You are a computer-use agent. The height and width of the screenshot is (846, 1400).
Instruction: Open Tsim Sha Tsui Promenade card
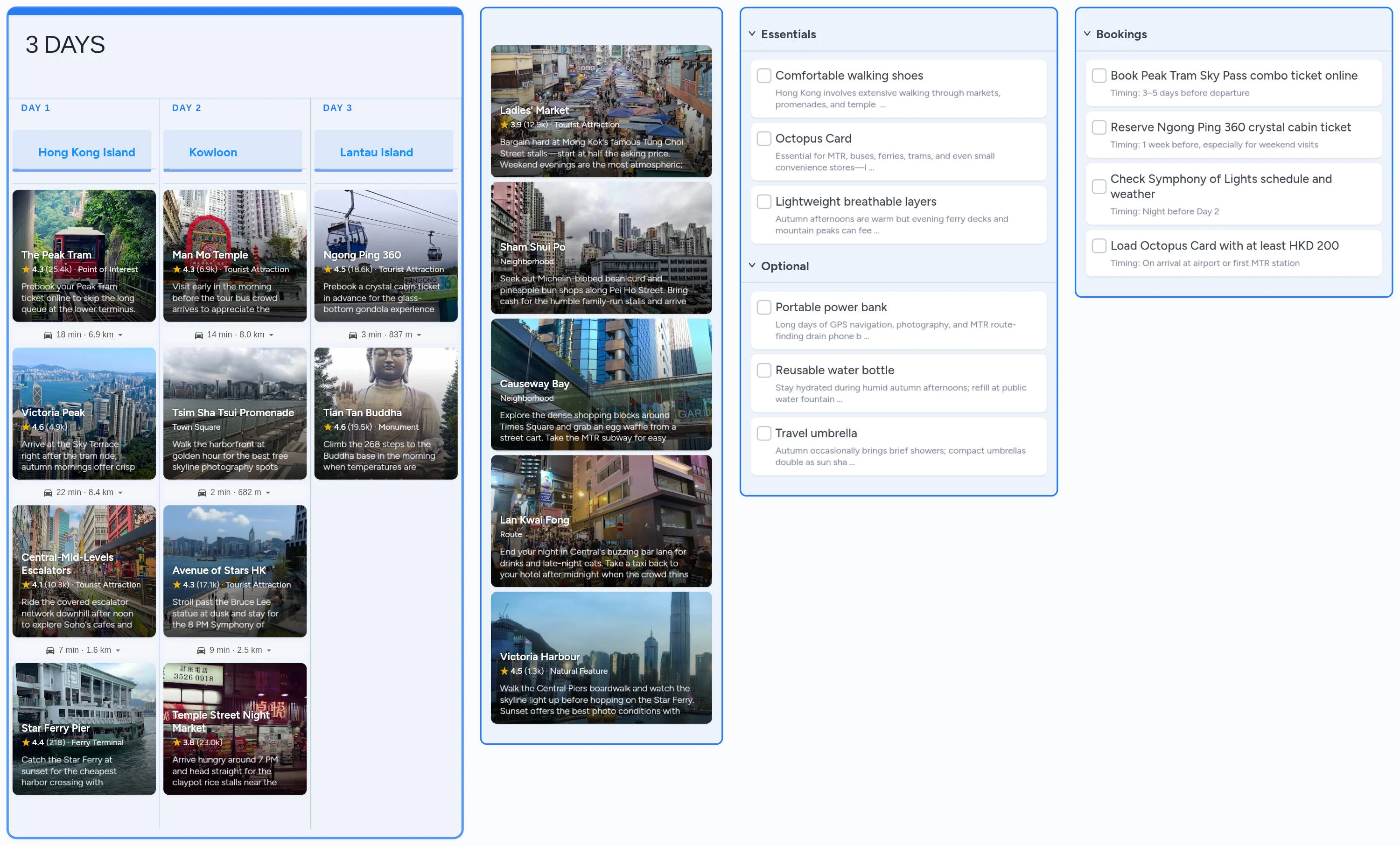pyautogui.click(x=235, y=413)
